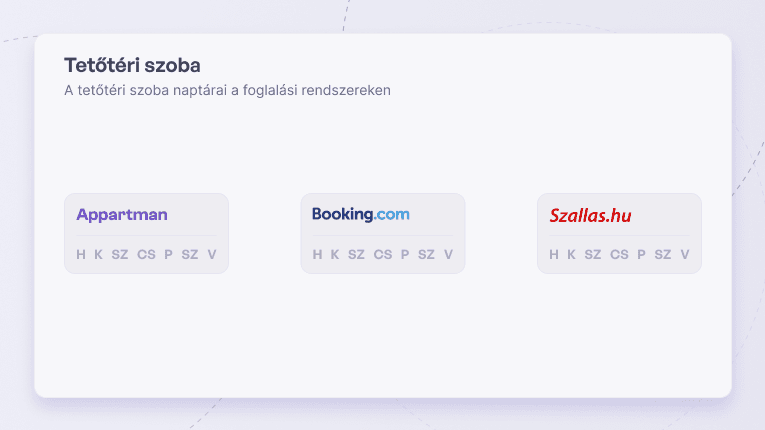Select CS day in Appartman card
Screen dimensions: 765x430
point(146,255)
